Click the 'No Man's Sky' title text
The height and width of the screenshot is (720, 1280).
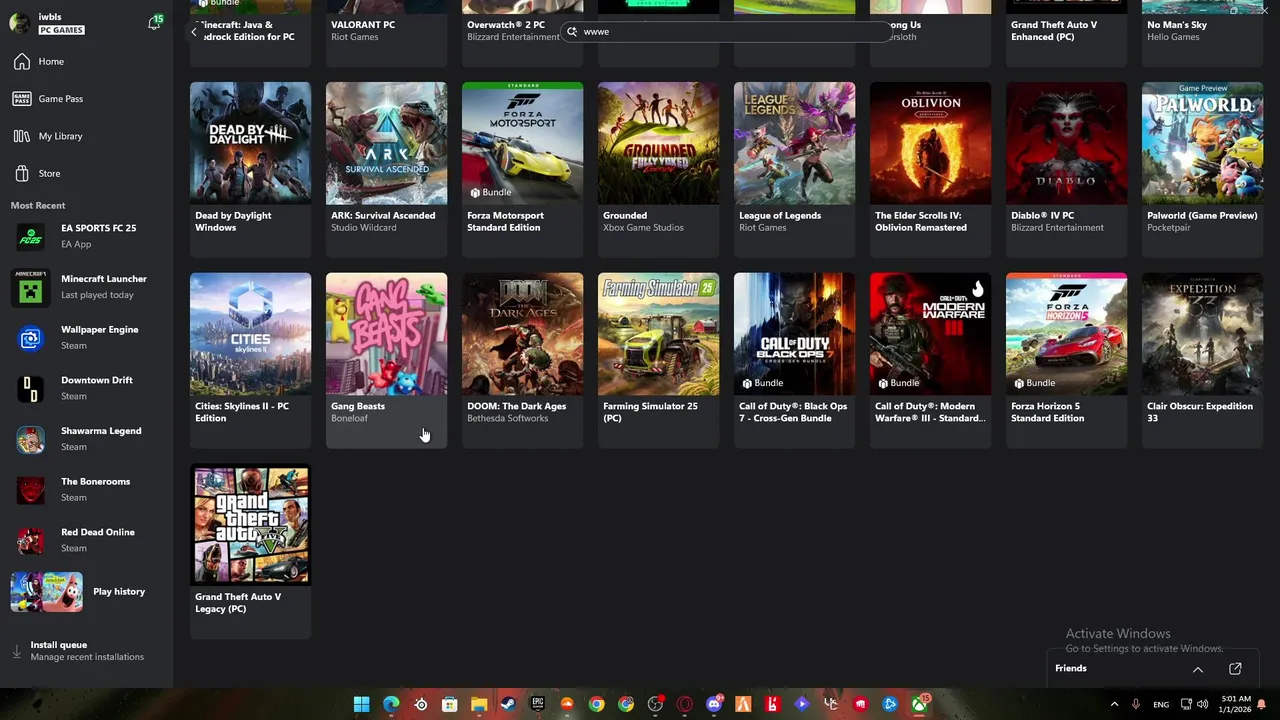click(x=1177, y=25)
